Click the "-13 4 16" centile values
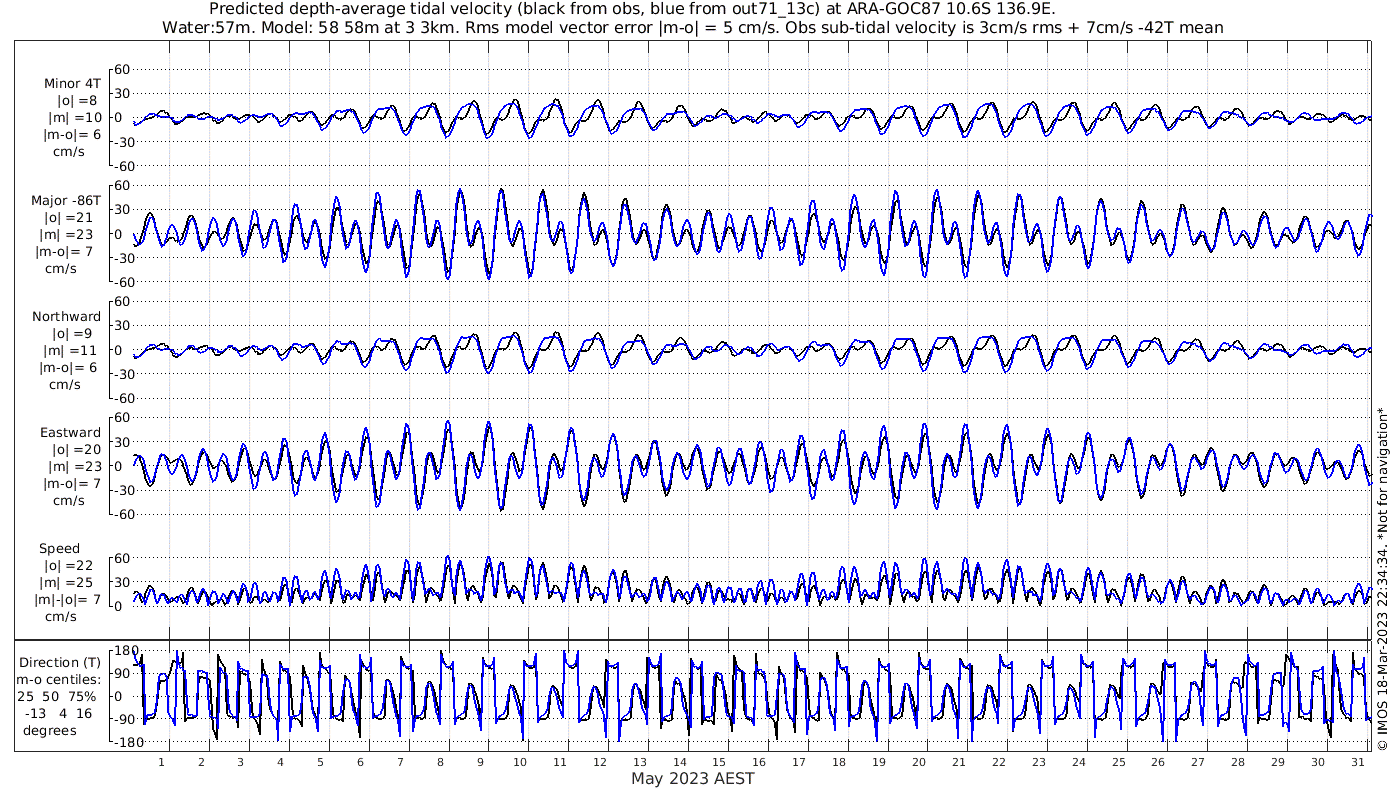This screenshot has height=800, width=1400. tap(56, 713)
